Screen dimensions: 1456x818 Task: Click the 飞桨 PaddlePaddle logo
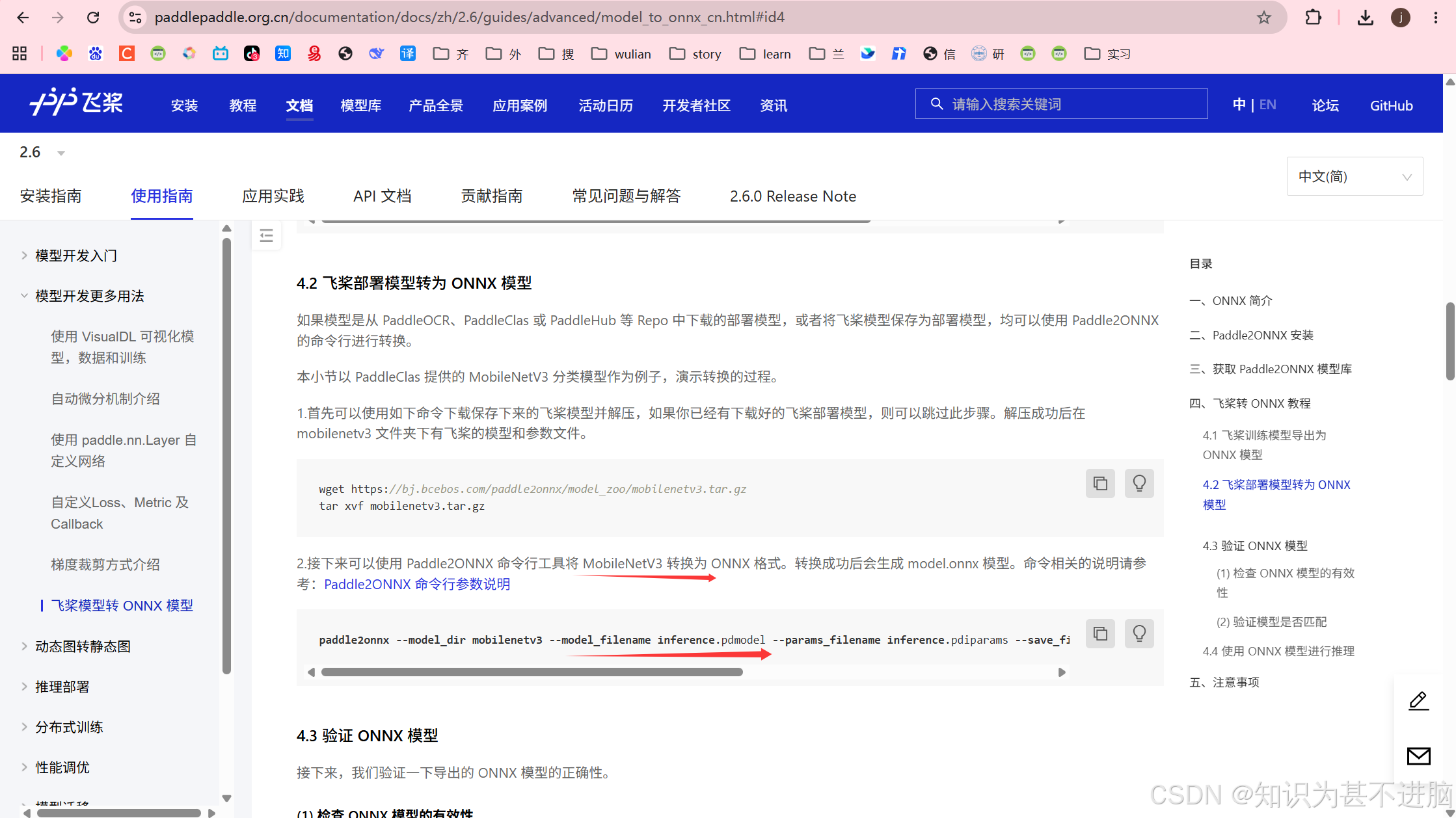click(x=76, y=103)
